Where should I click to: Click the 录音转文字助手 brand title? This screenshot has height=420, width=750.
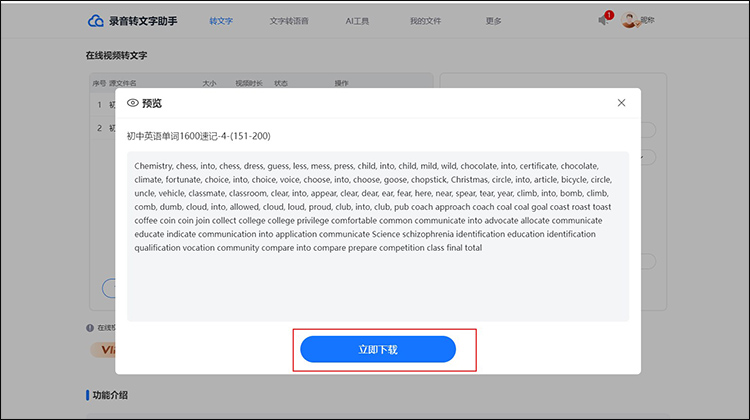[x=143, y=21]
